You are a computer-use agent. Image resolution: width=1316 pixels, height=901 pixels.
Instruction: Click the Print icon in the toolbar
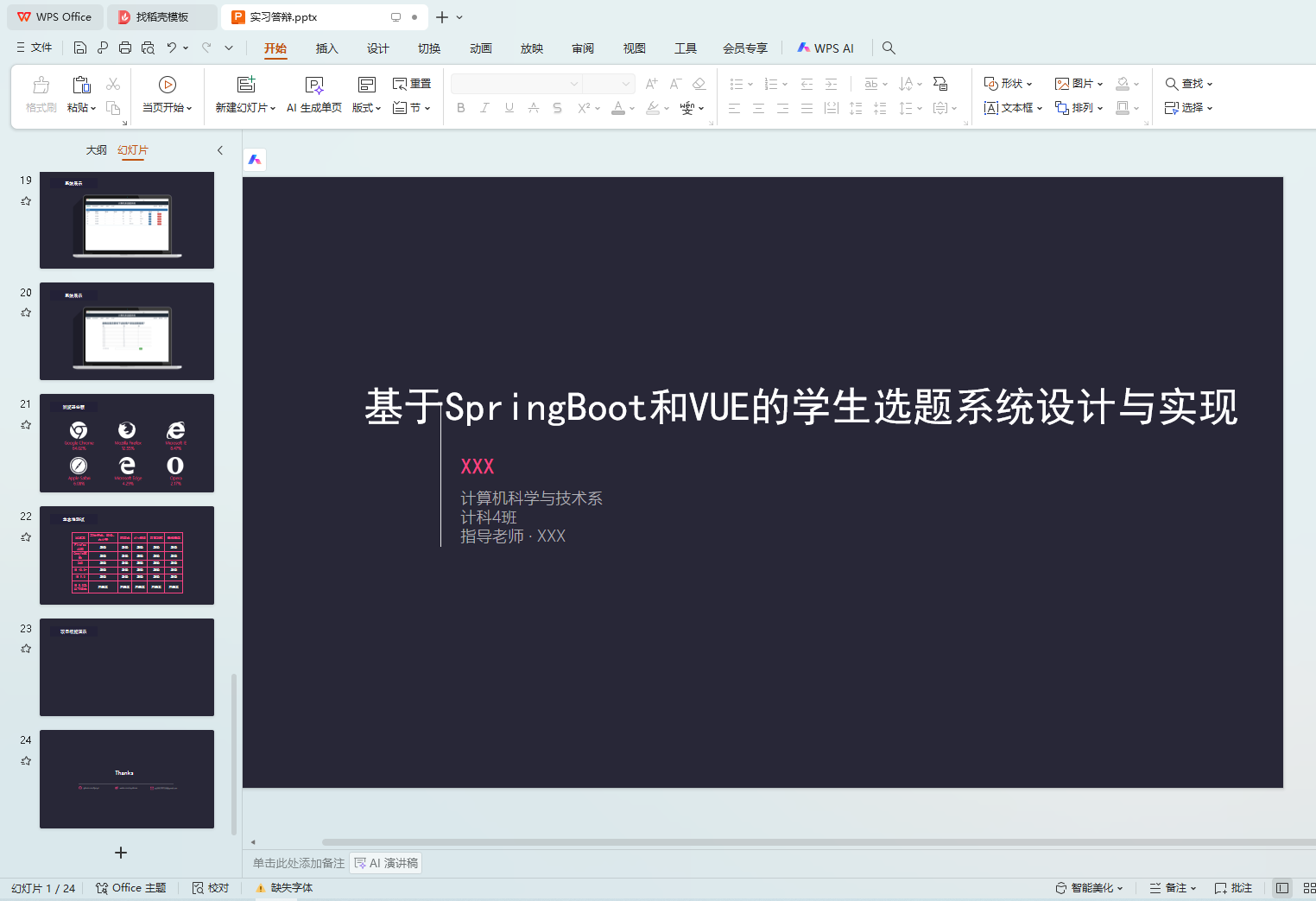pos(125,48)
